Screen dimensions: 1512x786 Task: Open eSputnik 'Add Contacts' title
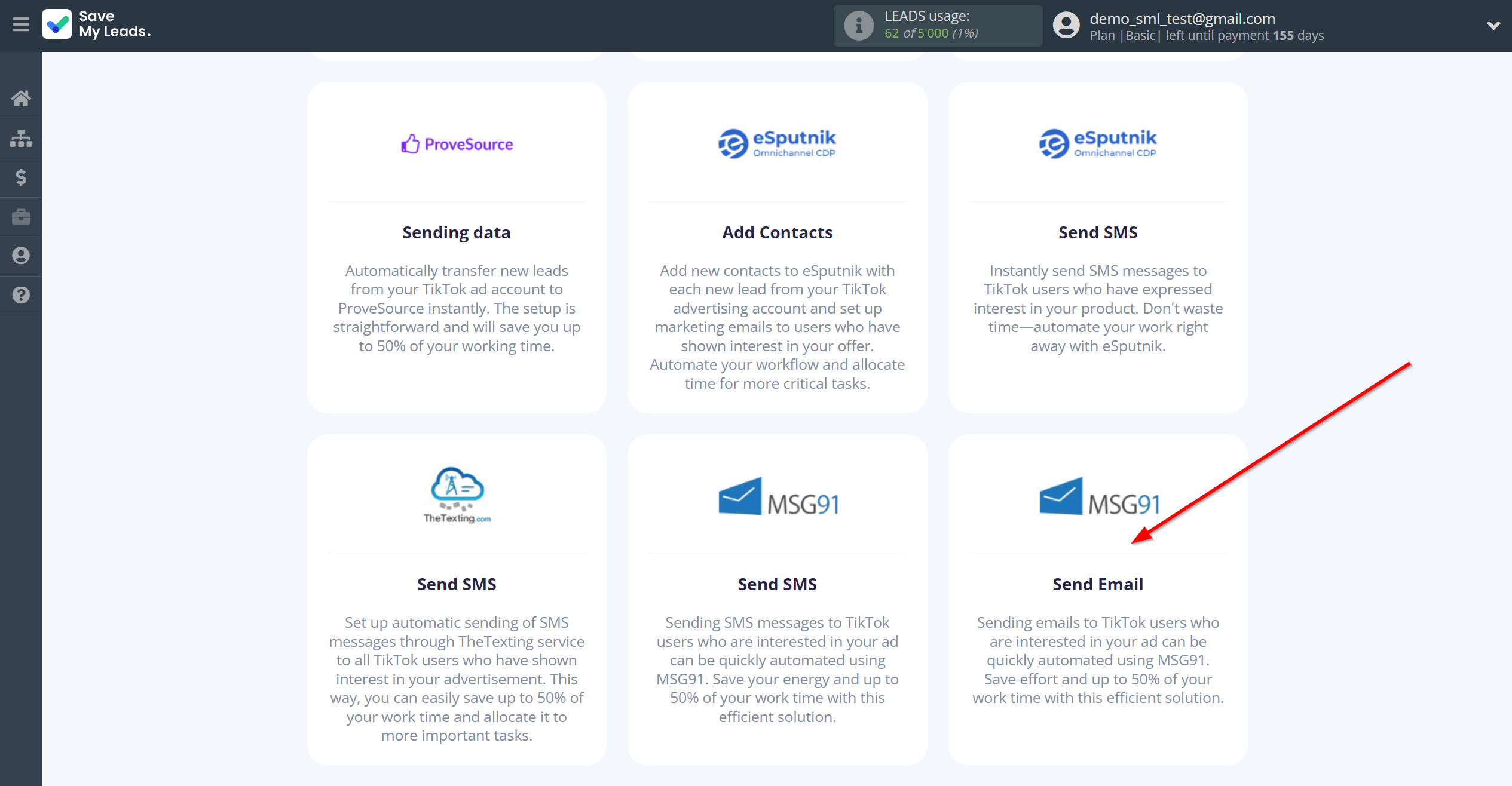click(777, 232)
